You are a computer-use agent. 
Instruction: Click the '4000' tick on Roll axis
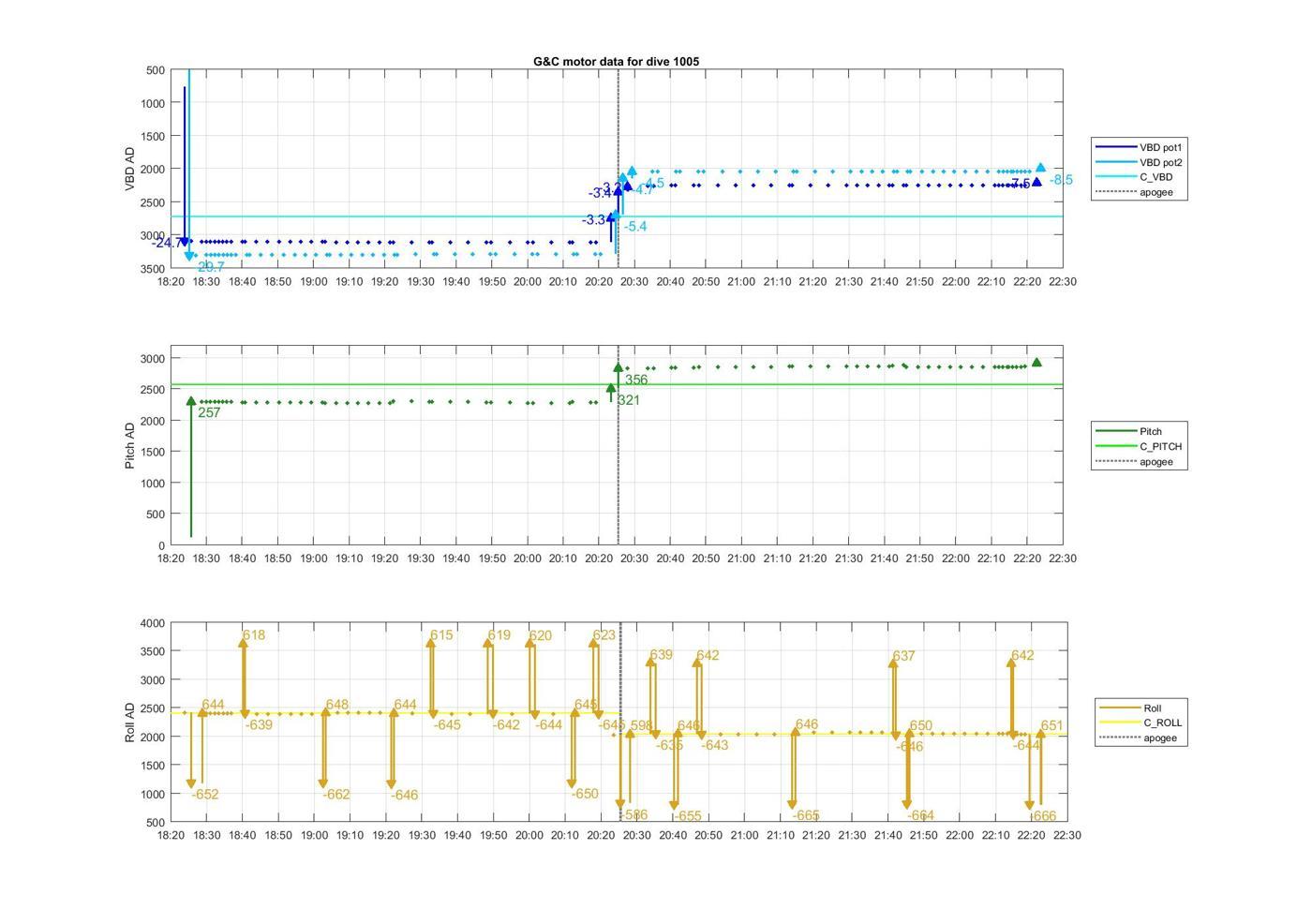click(153, 623)
